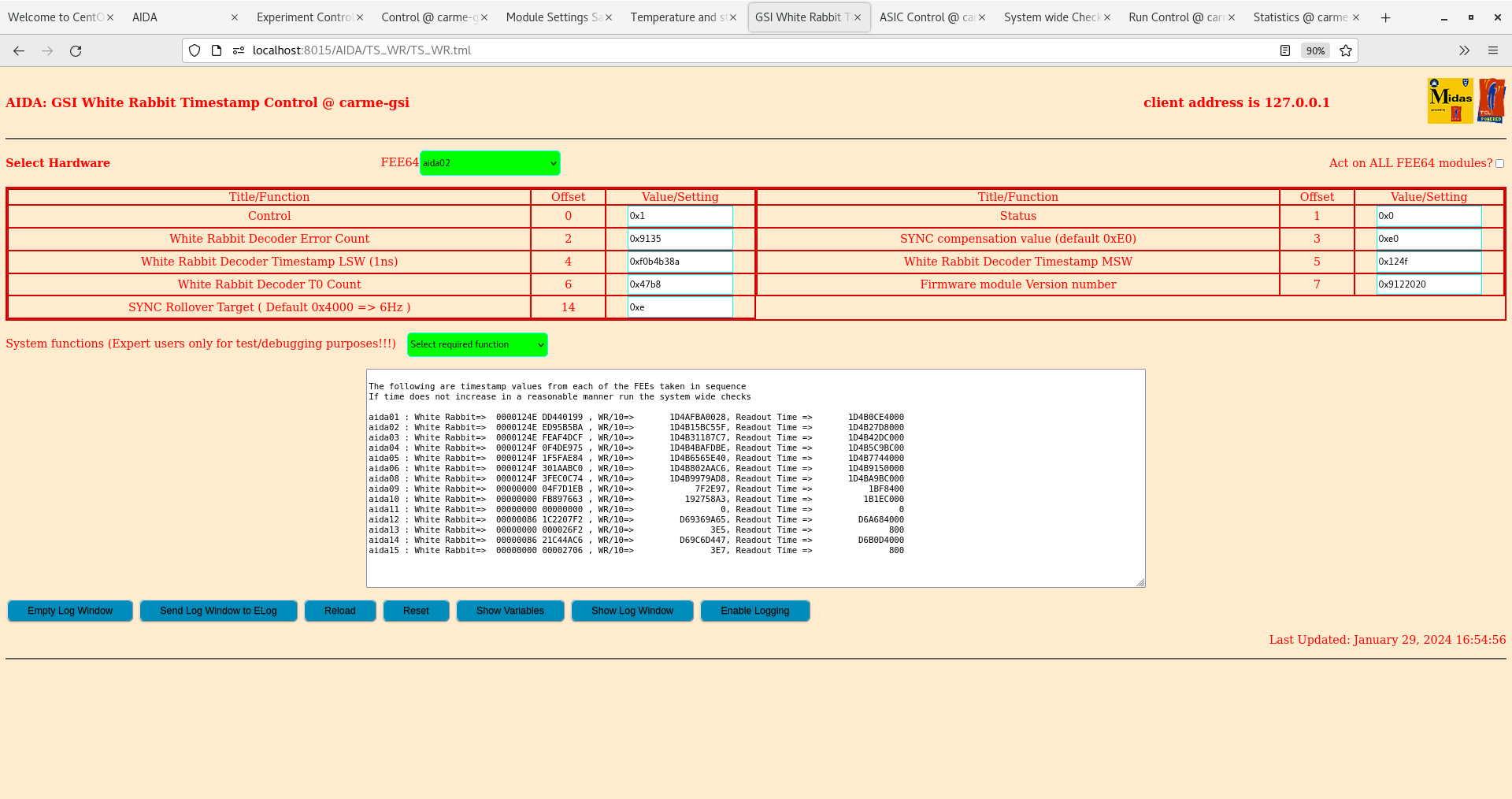Open the tracking protection shield icon
The image size is (1512, 799).
click(x=194, y=50)
